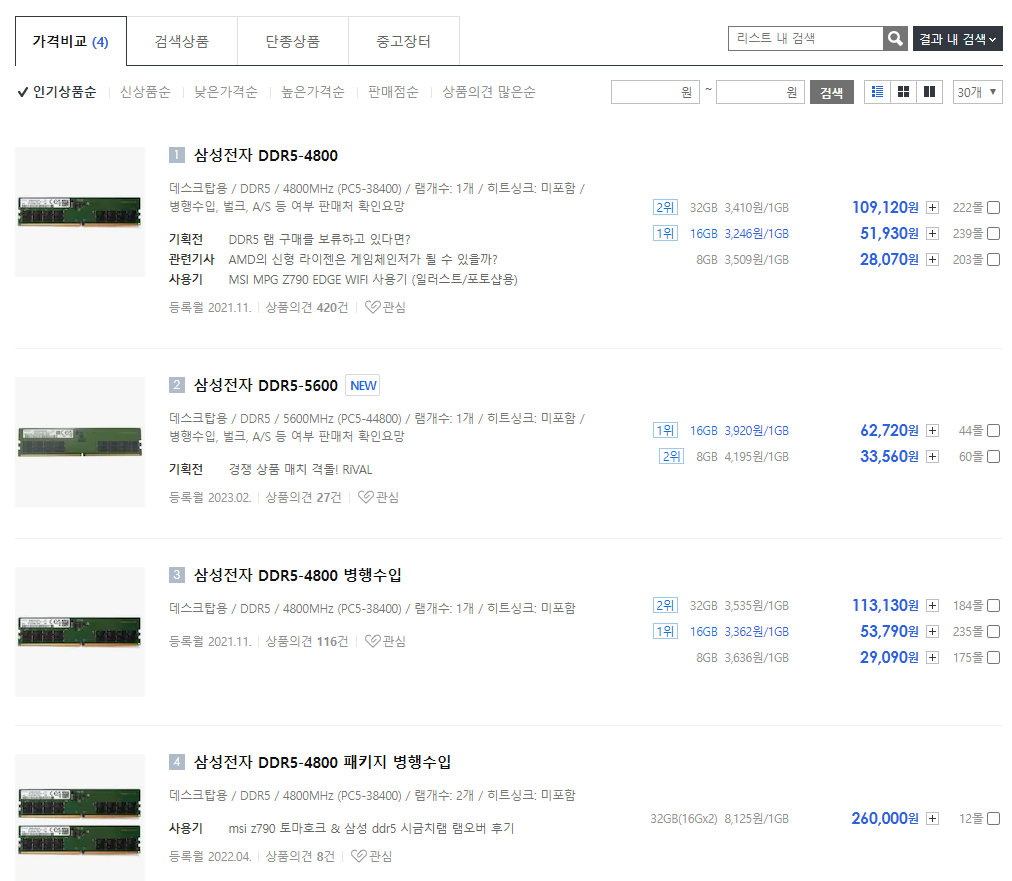Tick checkbox for 260,000원 package option
Viewport: 1012px width, 881px height.
coord(994,818)
